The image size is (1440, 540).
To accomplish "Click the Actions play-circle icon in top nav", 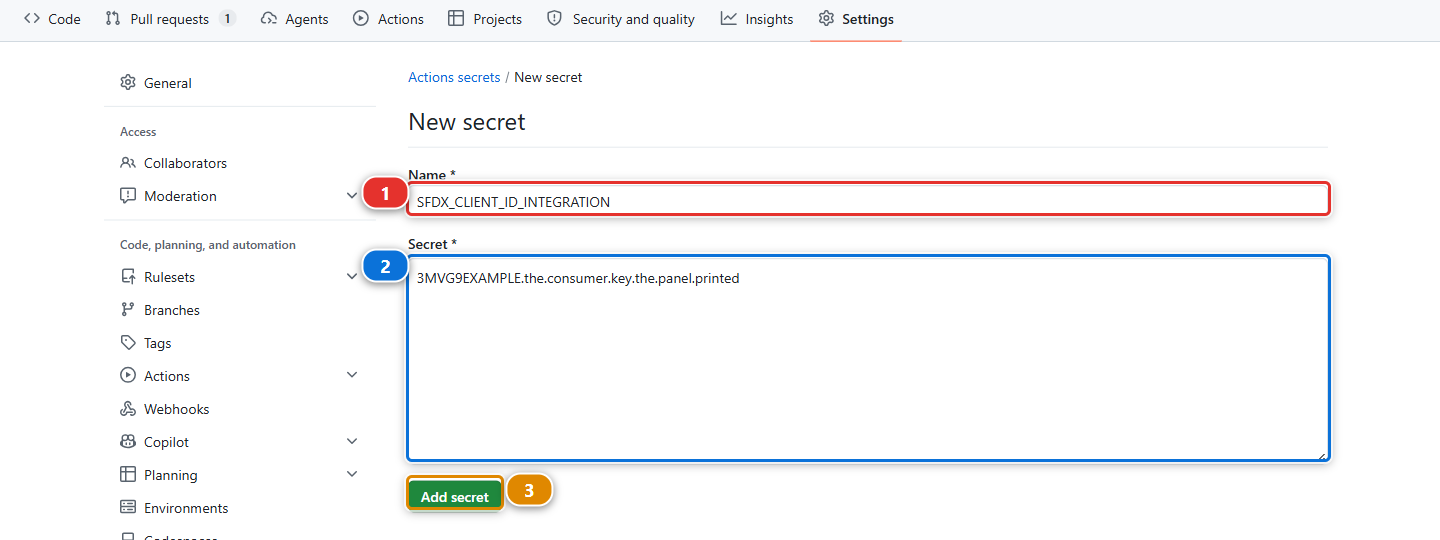I will point(361,19).
